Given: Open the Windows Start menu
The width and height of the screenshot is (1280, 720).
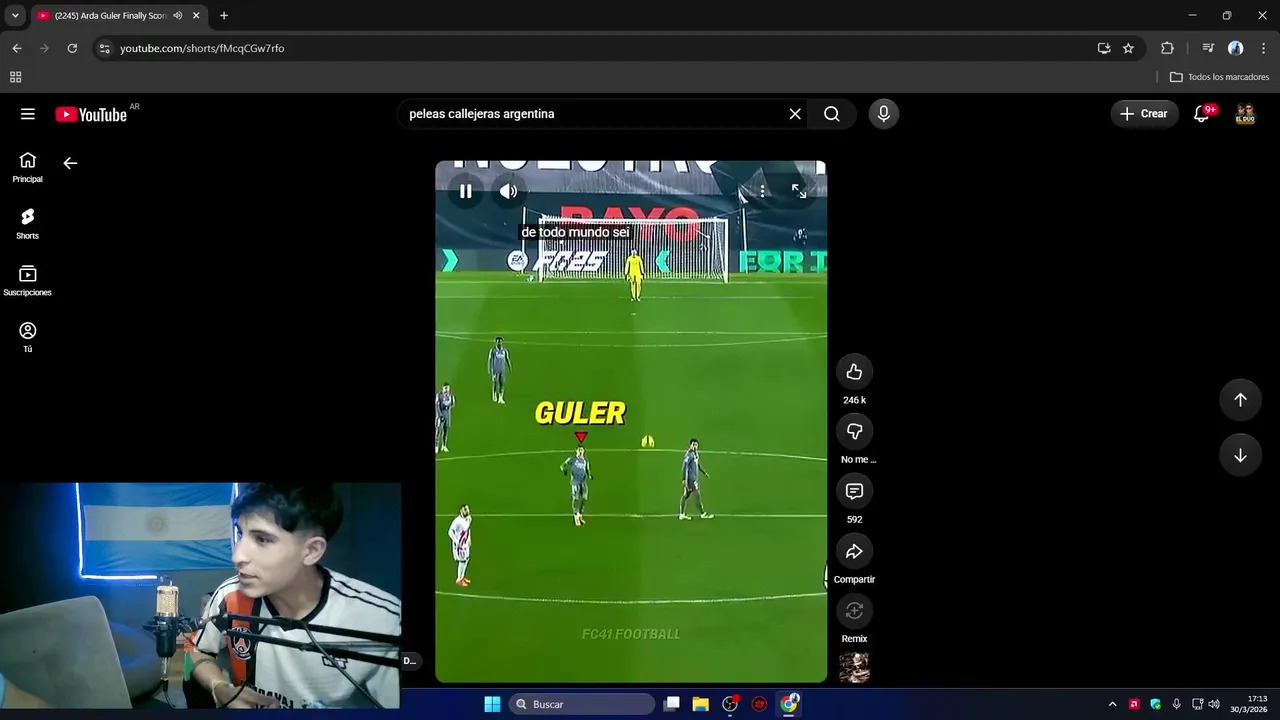Looking at the screenshot, I should (x=492, y=704).
